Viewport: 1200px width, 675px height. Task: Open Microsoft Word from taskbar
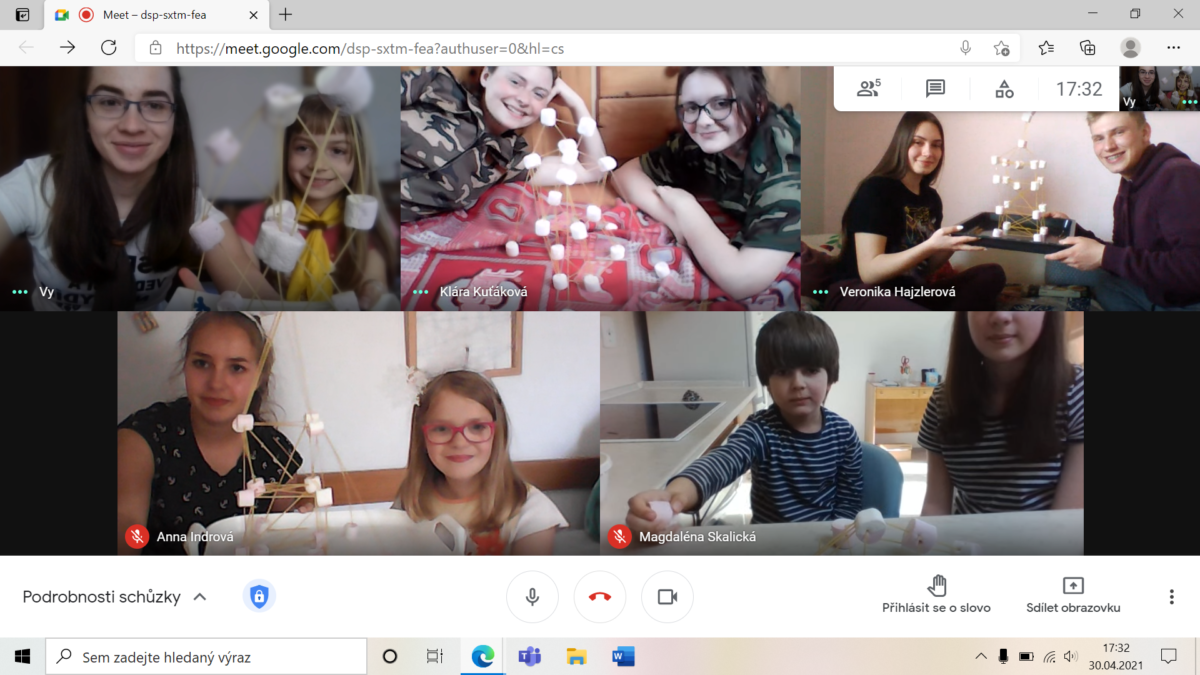coord(623,656)
